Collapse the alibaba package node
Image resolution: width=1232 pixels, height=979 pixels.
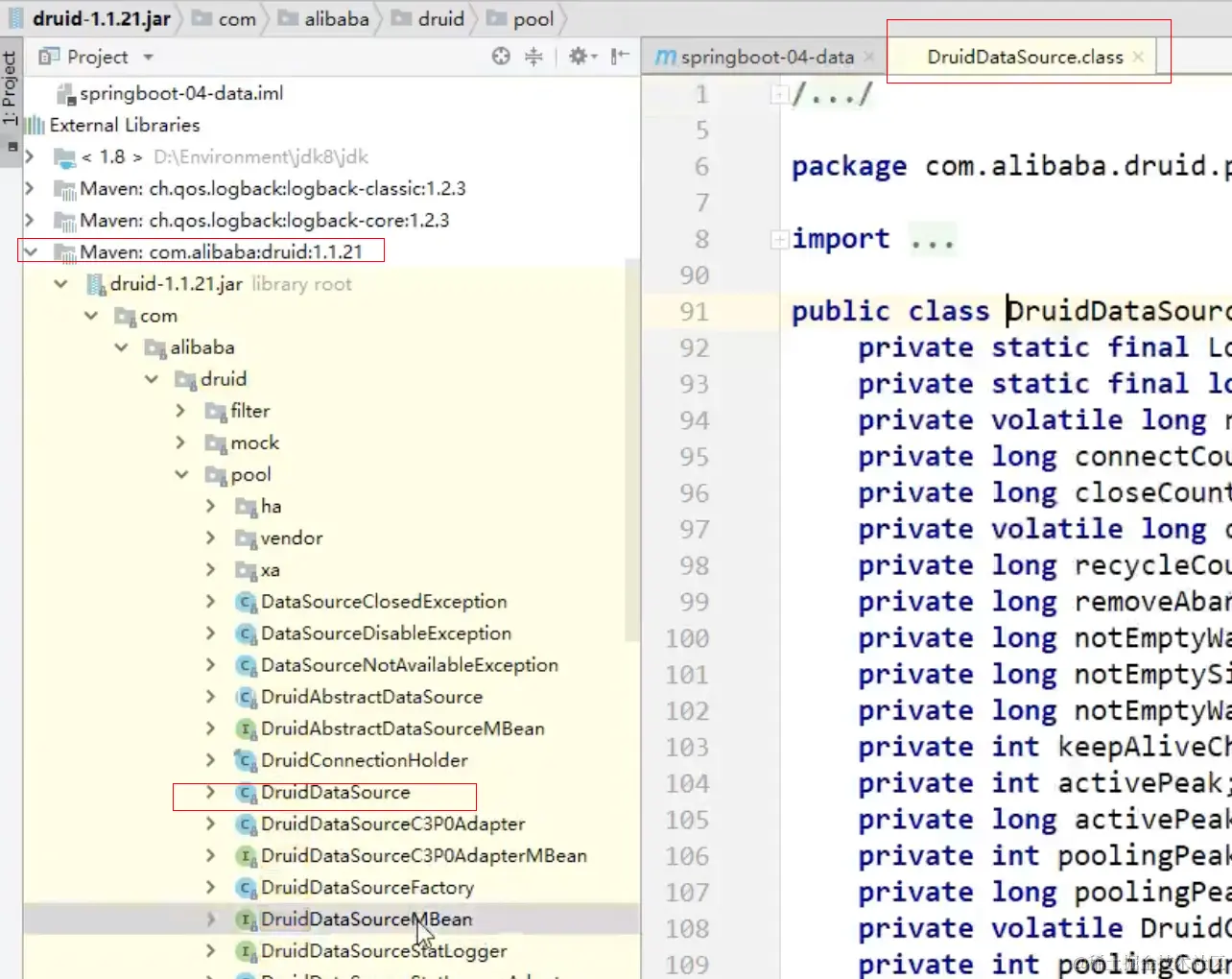click(121, 347)
